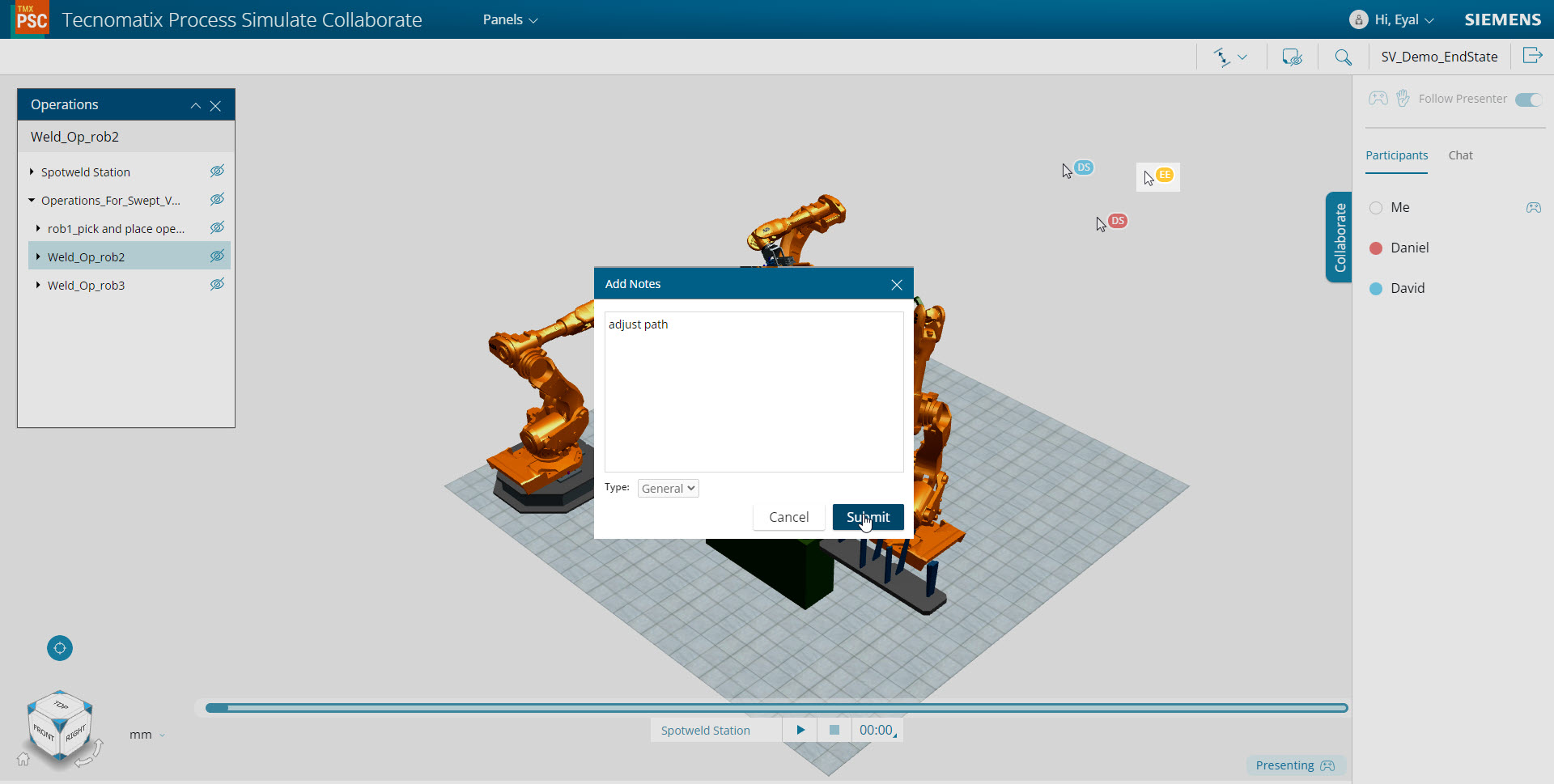Click the SV_Demo_EndState study name
The height and width of the screenshot is (784, 1554).
(x=1439, y=57)
